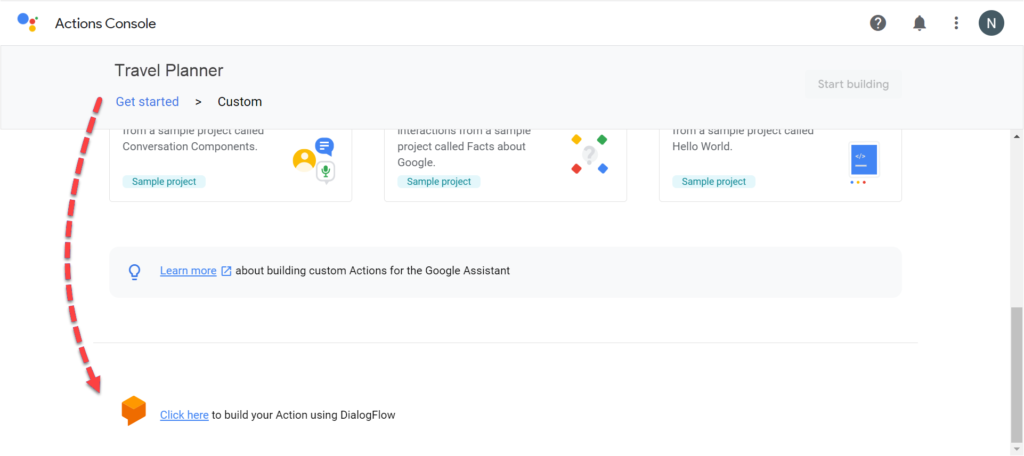Open the Learn more link
This screenshot has height=456, width=1024.
click(x=188, y=271)
